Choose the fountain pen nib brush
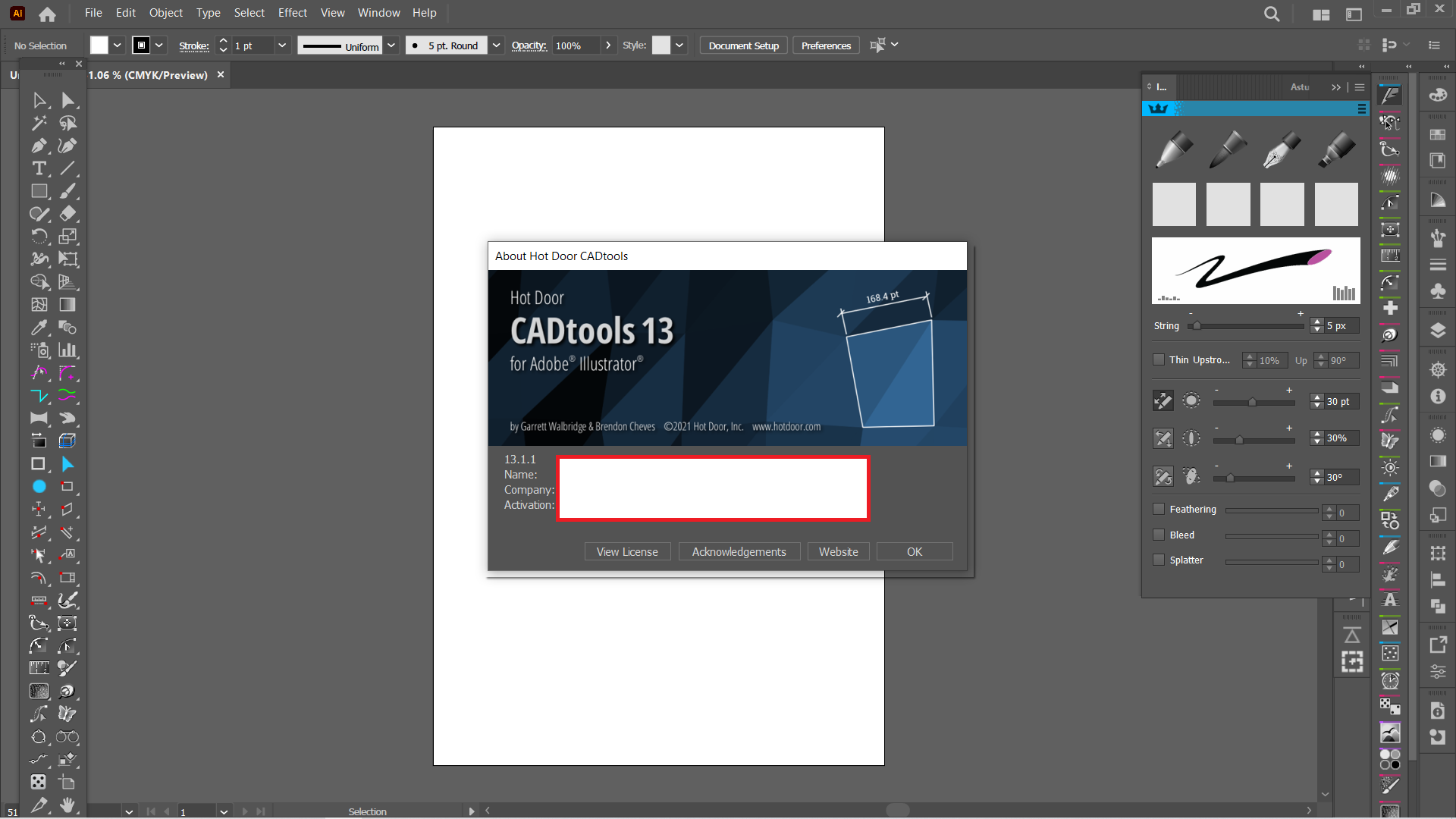The height and width of the screenshot is (819, 1456). pyautogui.click(x=1282, y=149)
